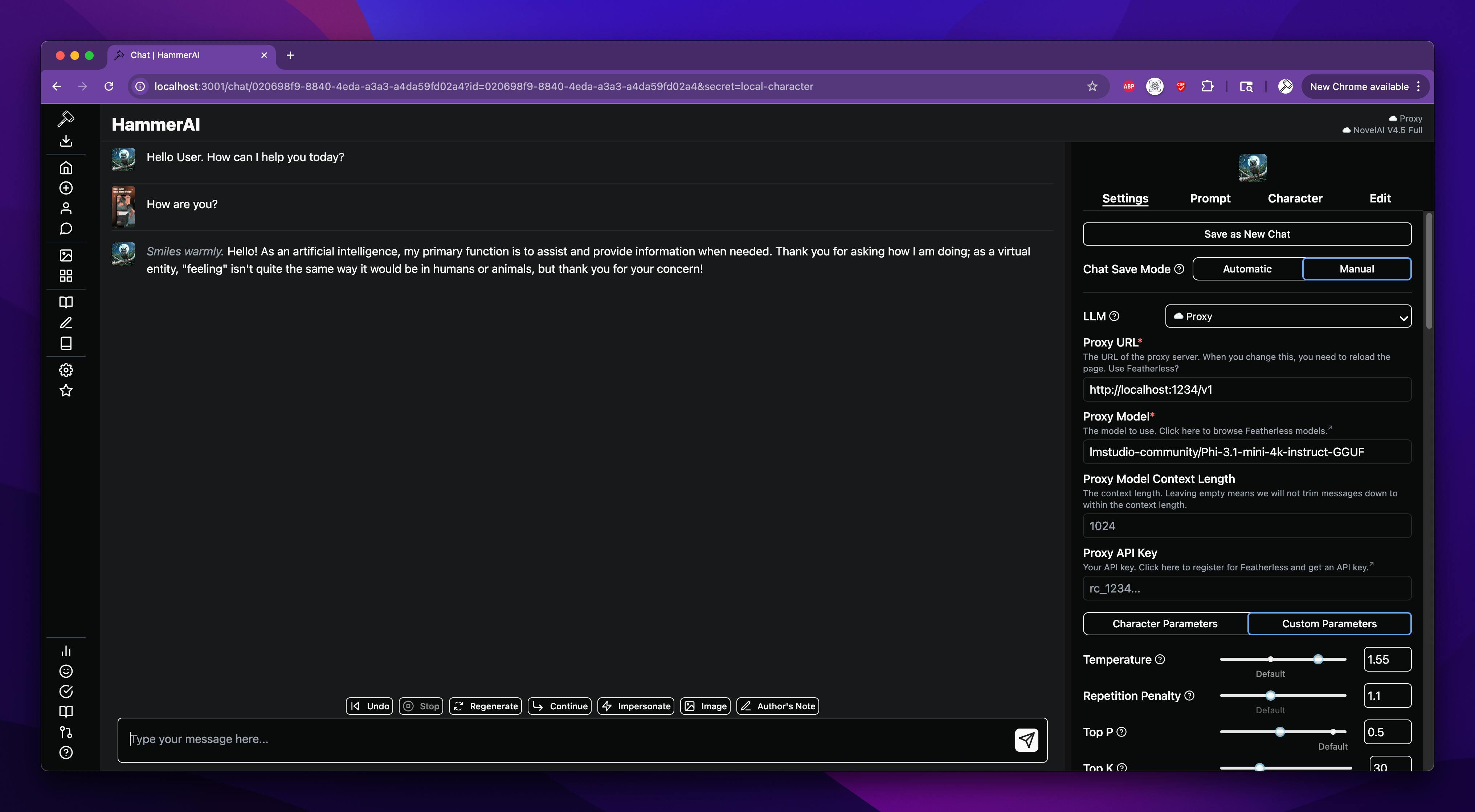Open the Chrome three-dot menu

point(1418,86)
